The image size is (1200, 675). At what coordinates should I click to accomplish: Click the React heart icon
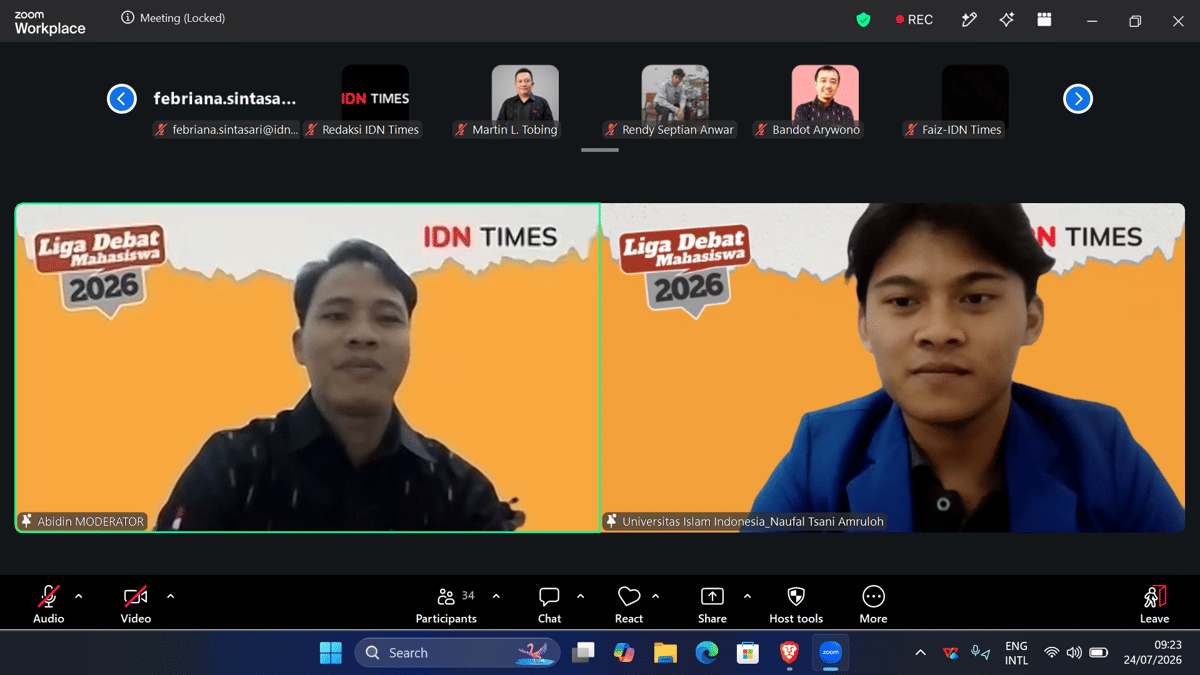click(x=629, y=596)
